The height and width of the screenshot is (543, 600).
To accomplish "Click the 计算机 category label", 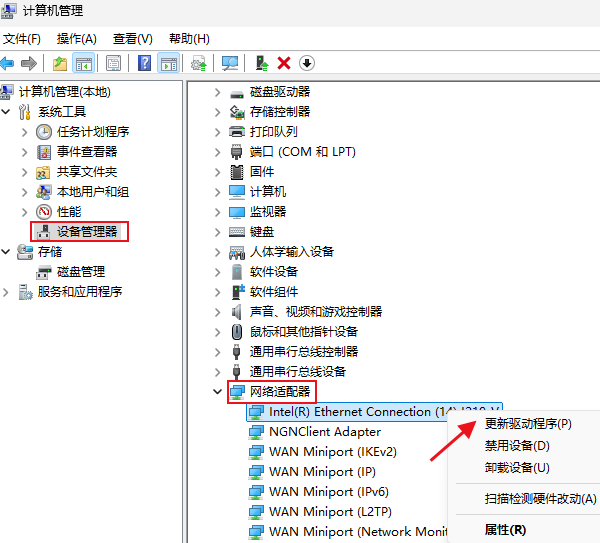I will pos(267,192).
